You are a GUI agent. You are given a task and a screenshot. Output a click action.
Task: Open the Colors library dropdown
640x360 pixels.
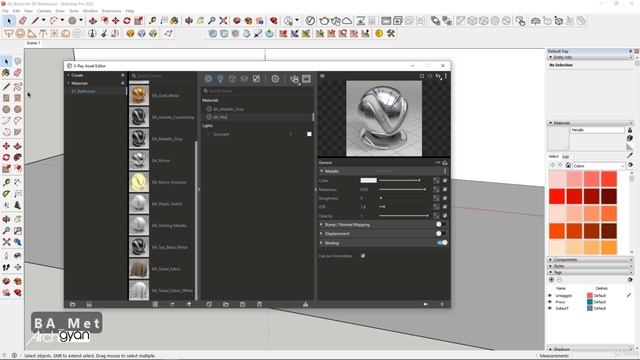coord(599,166)
